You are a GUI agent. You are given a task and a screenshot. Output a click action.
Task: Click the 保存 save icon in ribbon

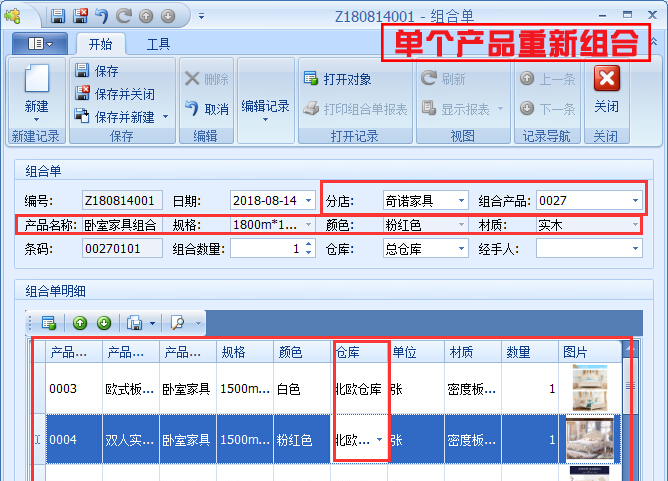point(84,71)
